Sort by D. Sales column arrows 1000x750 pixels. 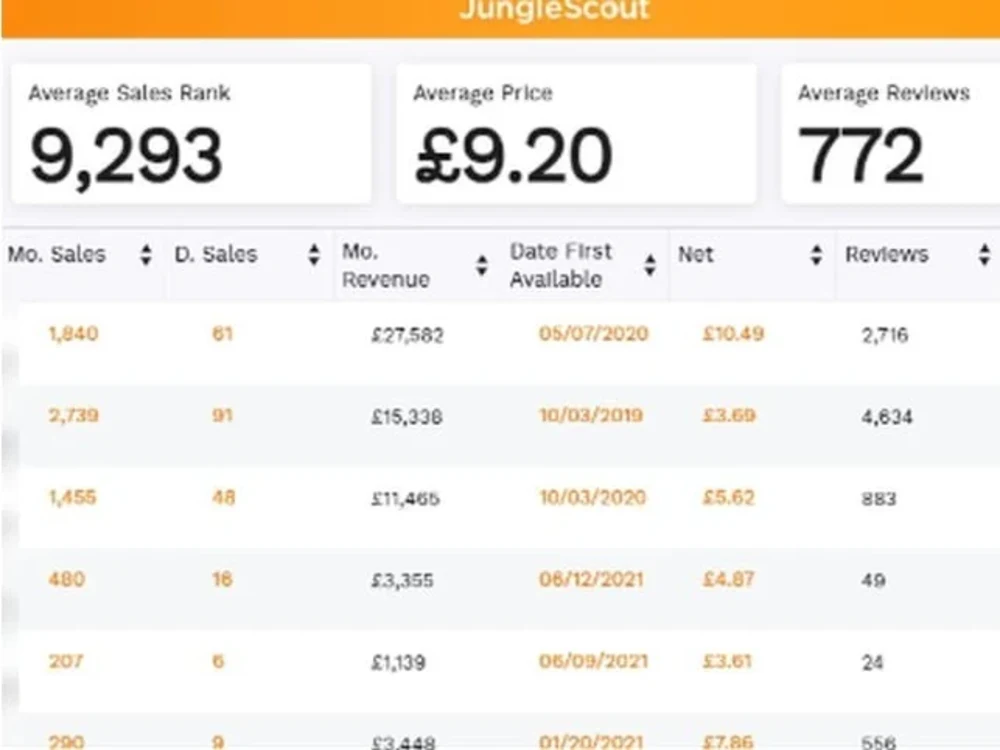tap(314, 254)
